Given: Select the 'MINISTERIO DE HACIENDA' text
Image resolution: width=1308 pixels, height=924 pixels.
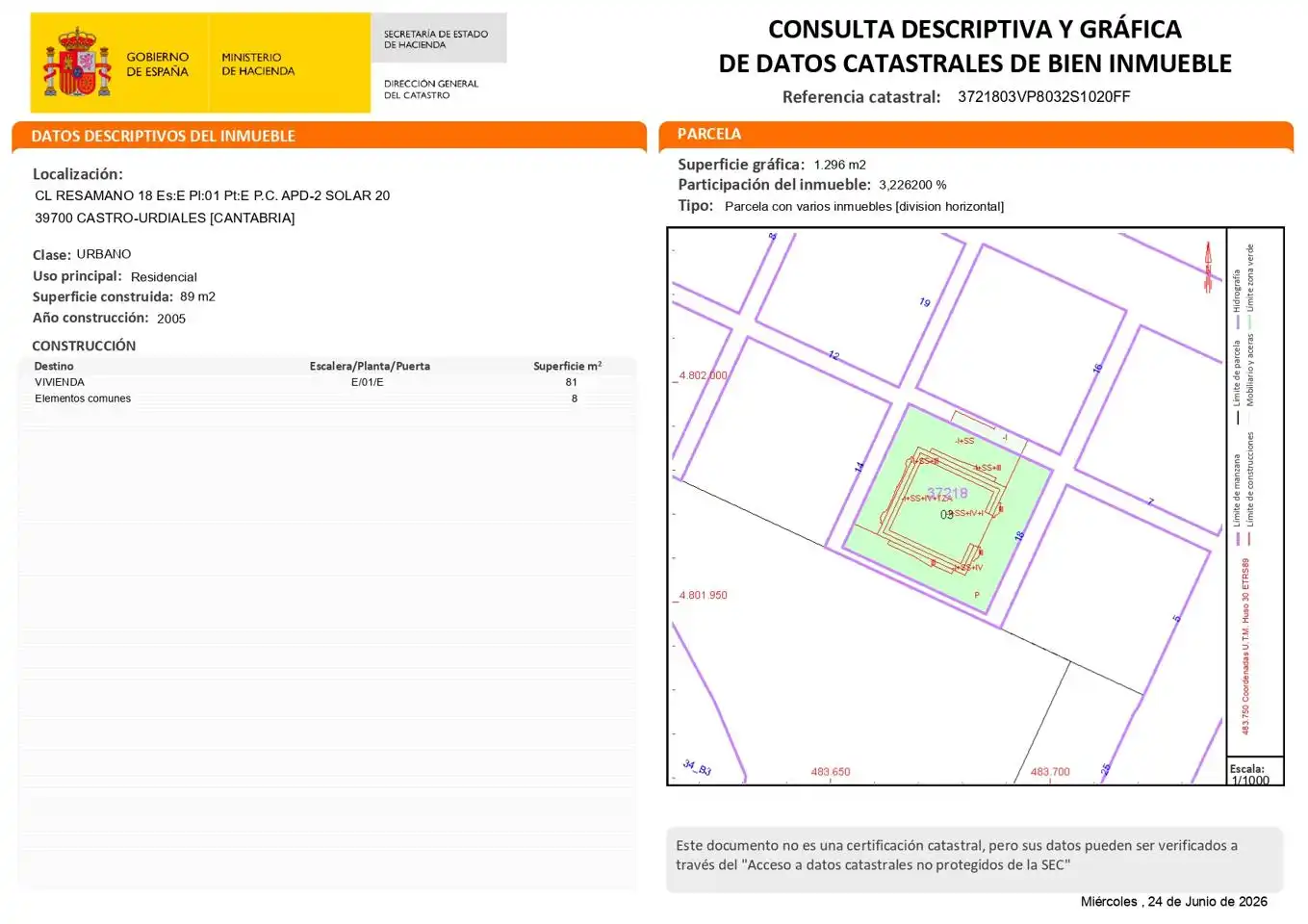Looking at the screenshot, I should [x=258, y=64].
